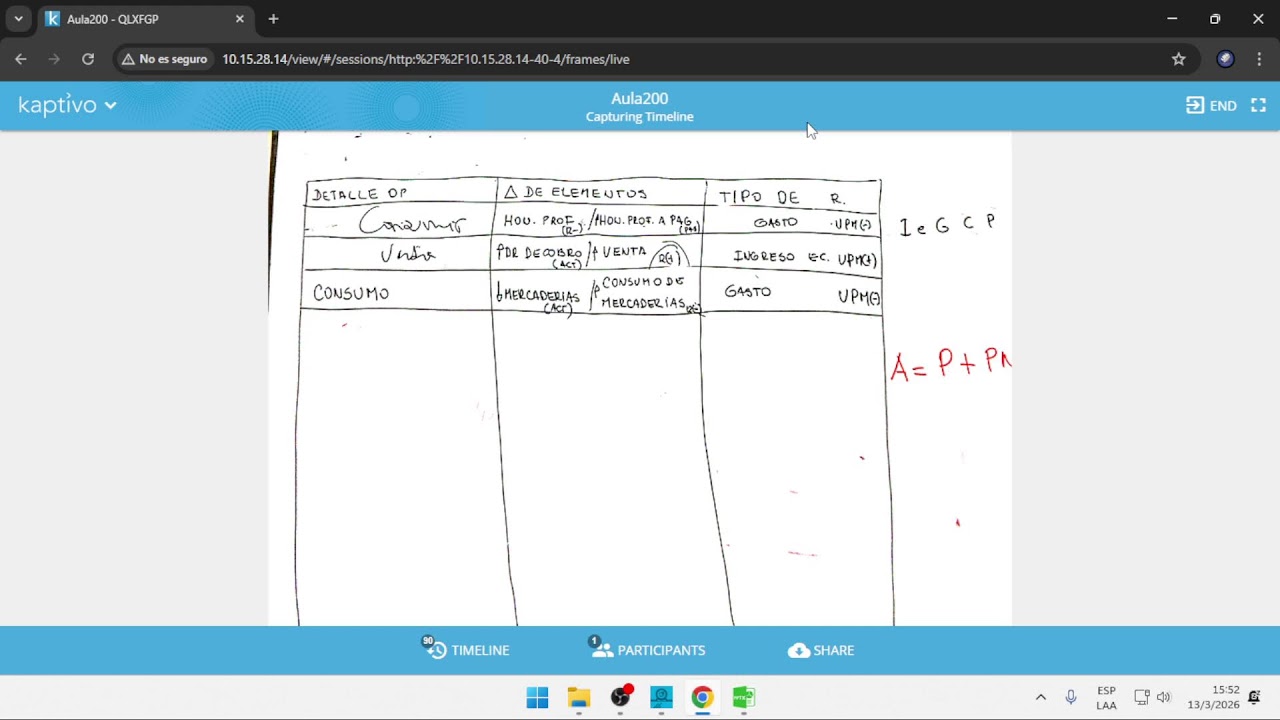The width and height of the screenshot is (1280, 720).
Task: View the 'No es seguro' site information
Action: coord(164,59)
